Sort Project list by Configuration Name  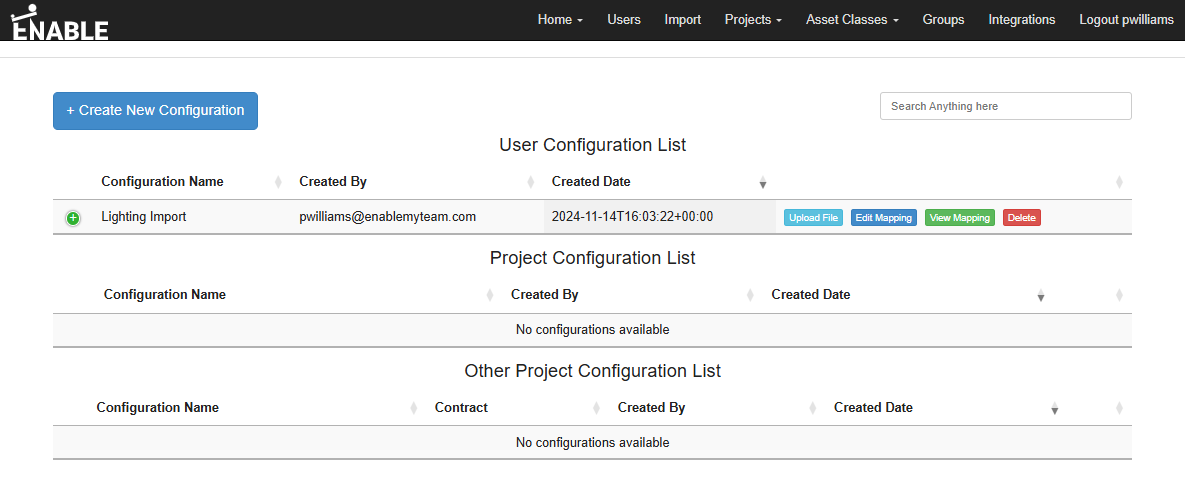[x=165, y=295]
